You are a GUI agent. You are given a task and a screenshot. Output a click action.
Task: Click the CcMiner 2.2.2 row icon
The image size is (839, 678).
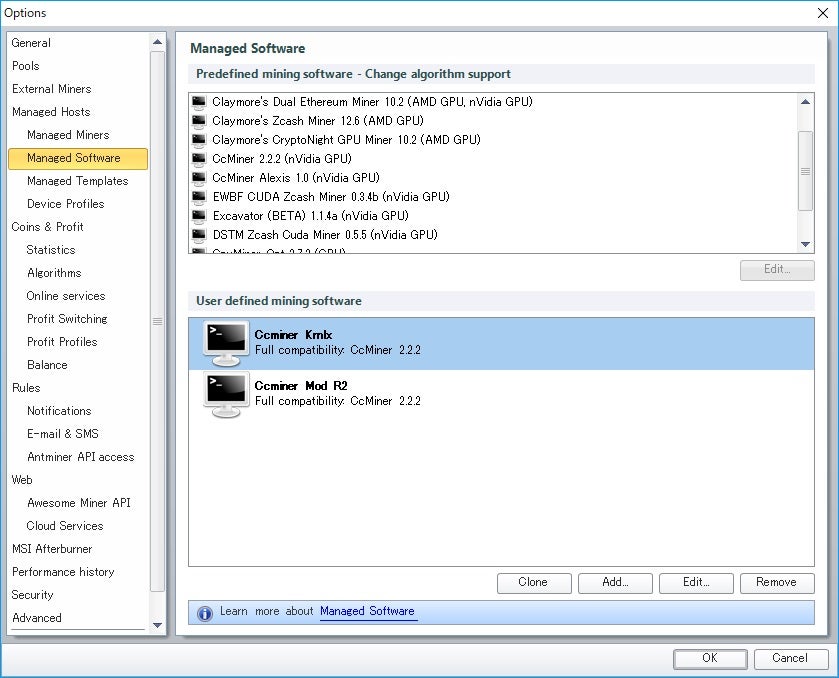pyautogui.click(x=199, y=159)
